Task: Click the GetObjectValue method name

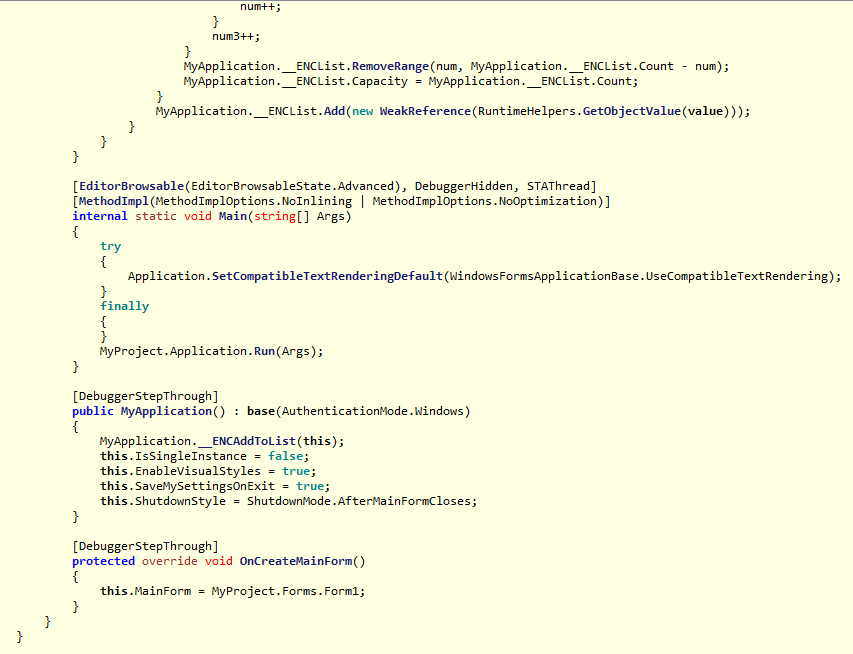Action: pos(632,112)
